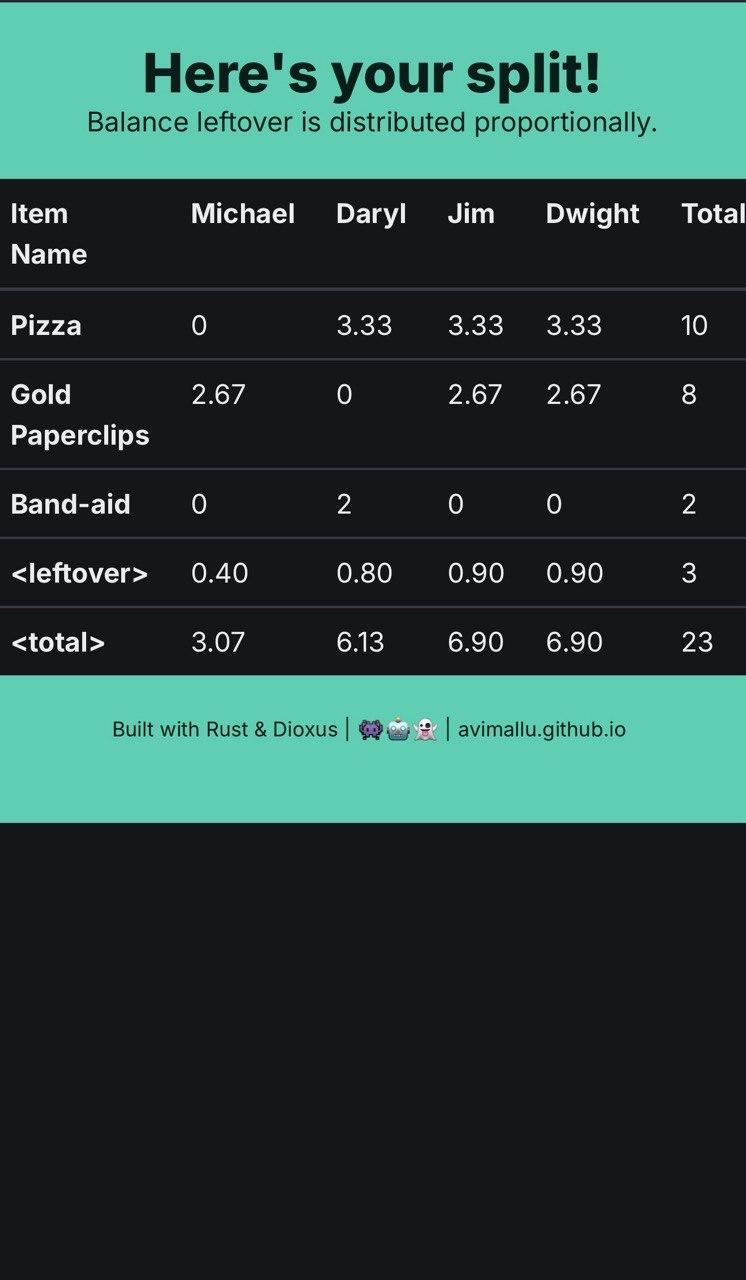The height and width of the screenshot is (1280, 746).
Task: Click the ghost emoji in footer
Action: pos(425,730)
